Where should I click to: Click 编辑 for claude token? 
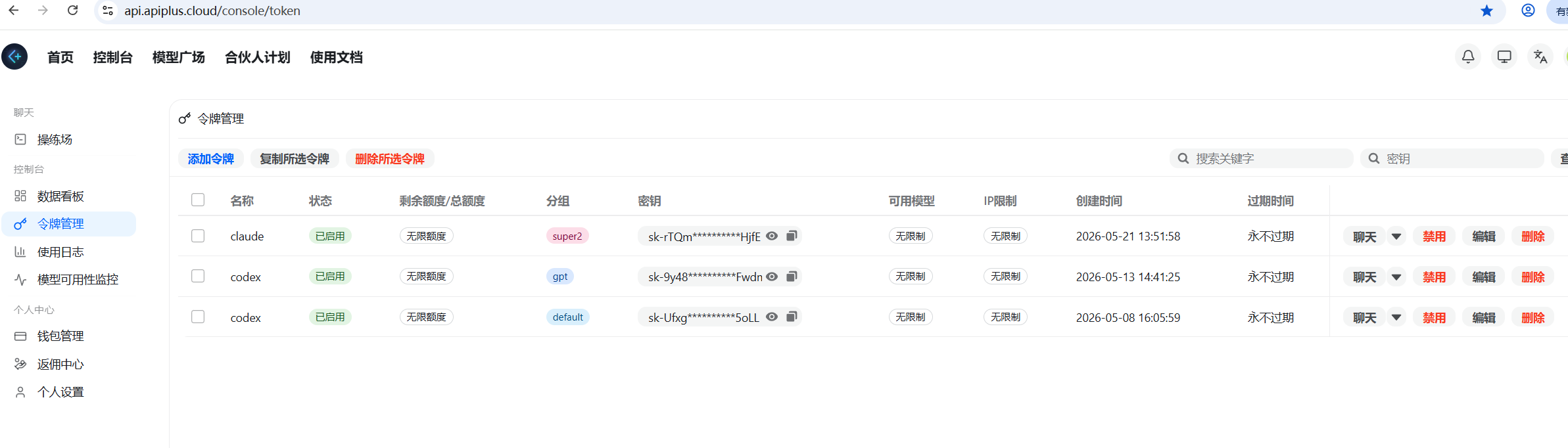pos(1484,236)
